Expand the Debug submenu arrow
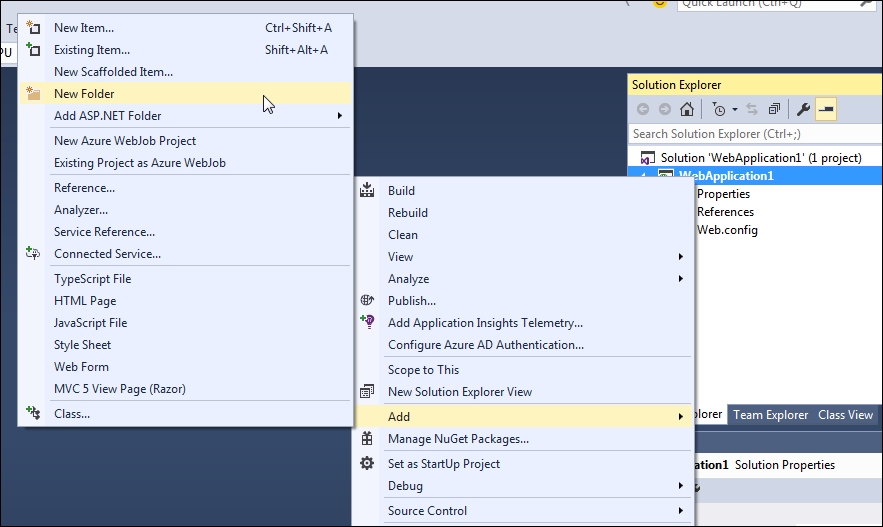Image resolution: width=883 pixels, height=527 pixels. pyautogui.click(x=681, y=486)
